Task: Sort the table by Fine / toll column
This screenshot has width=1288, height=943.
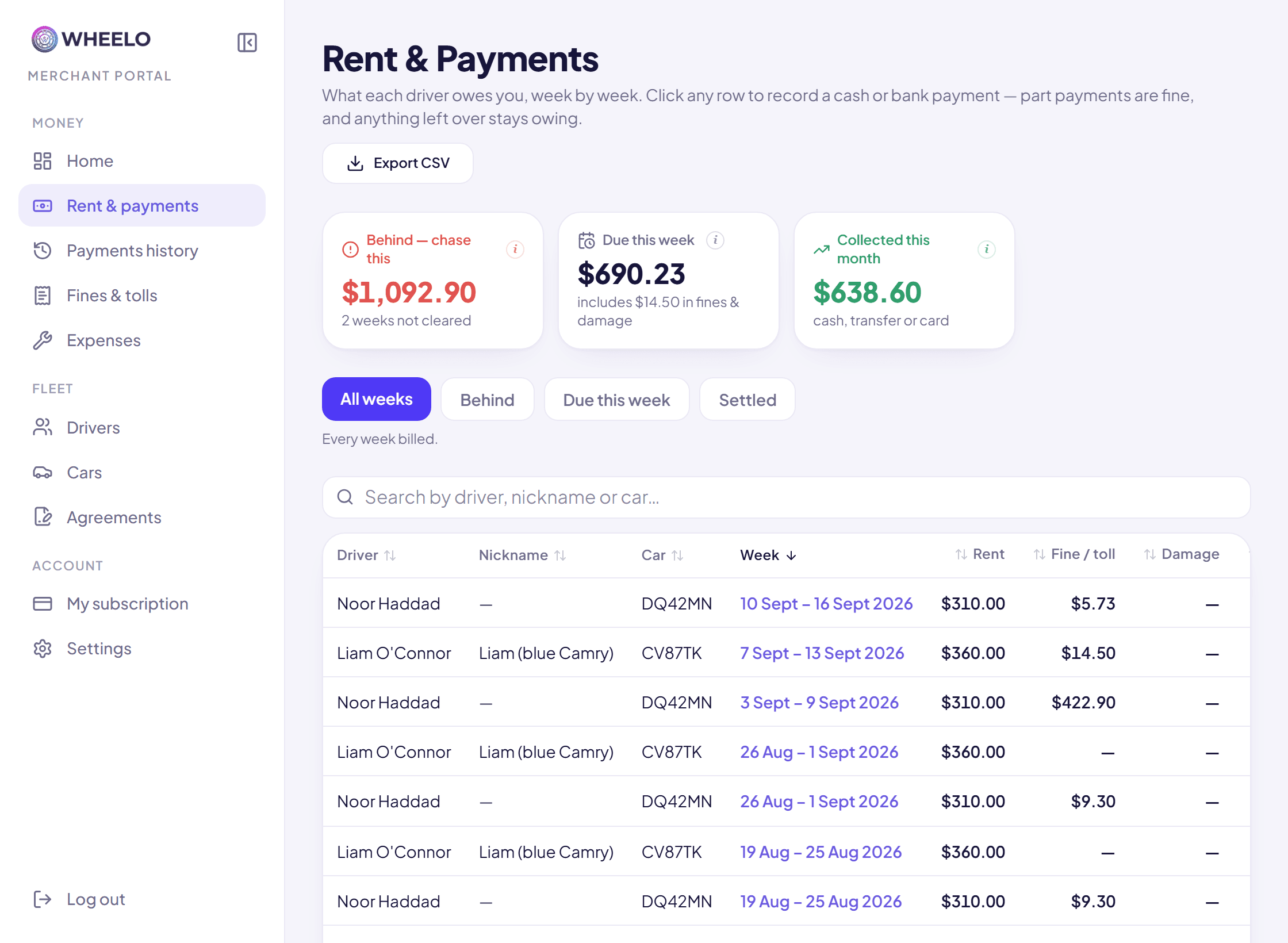Action: pyautogui.click(x=1074, y=554)
